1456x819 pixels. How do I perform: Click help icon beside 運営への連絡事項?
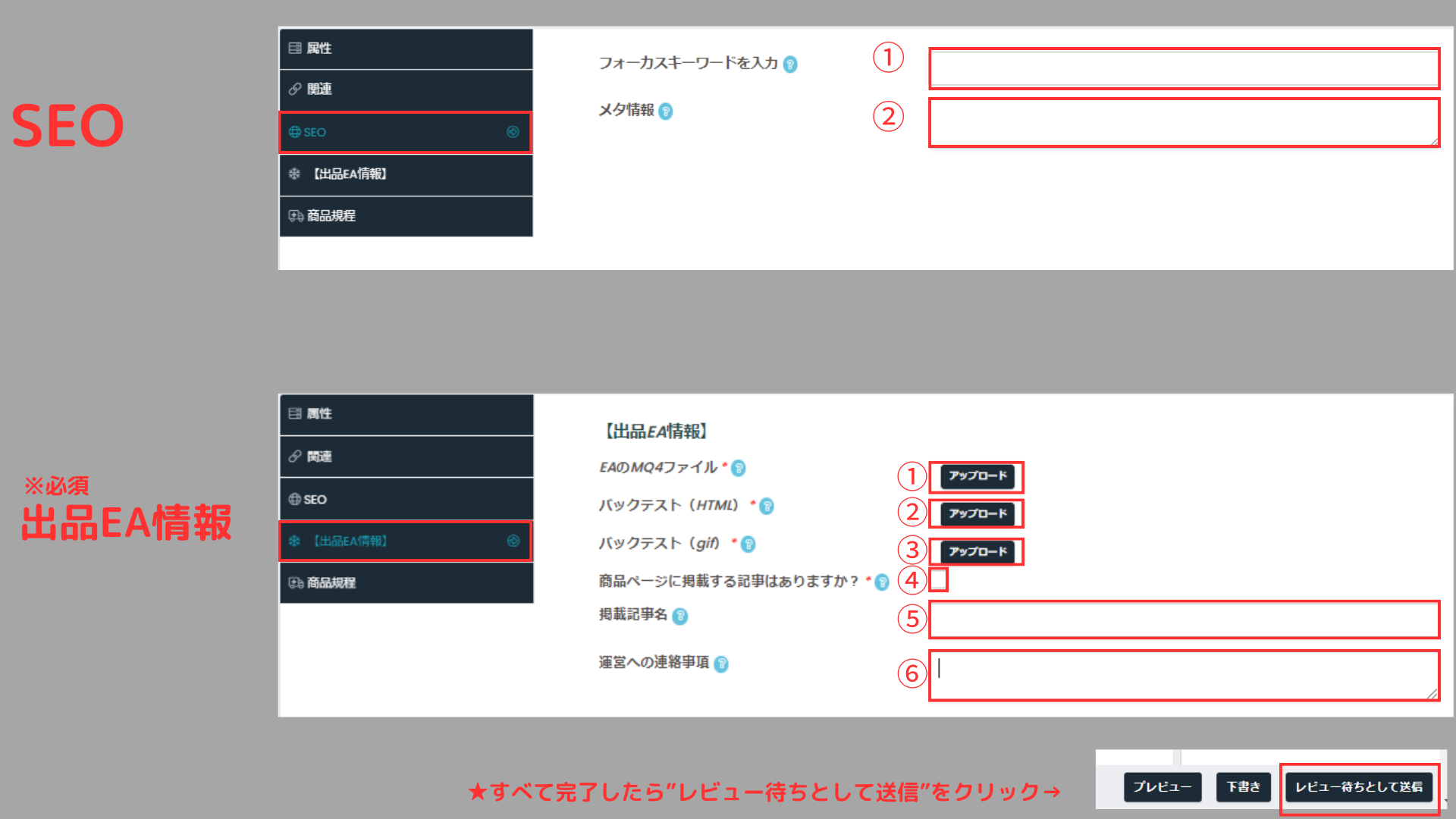pos(721,664)
